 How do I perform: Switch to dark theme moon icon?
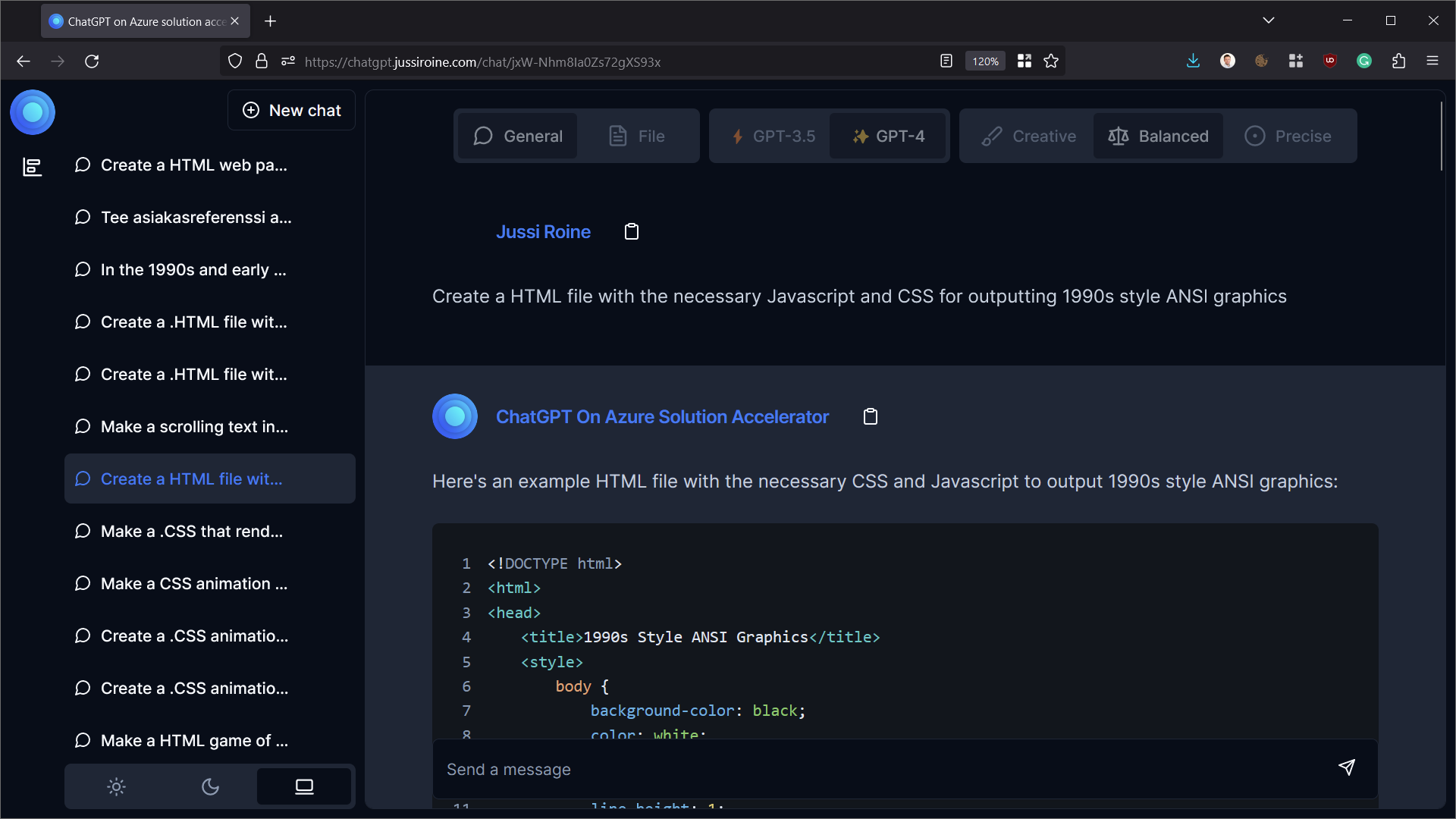coord(210,786)
